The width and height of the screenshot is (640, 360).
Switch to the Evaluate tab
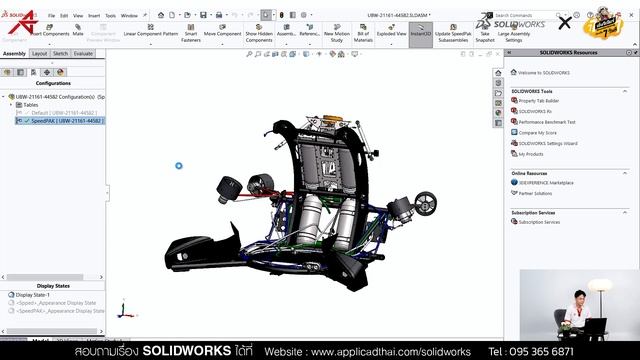pyautogui.click(x=83, y=53)
